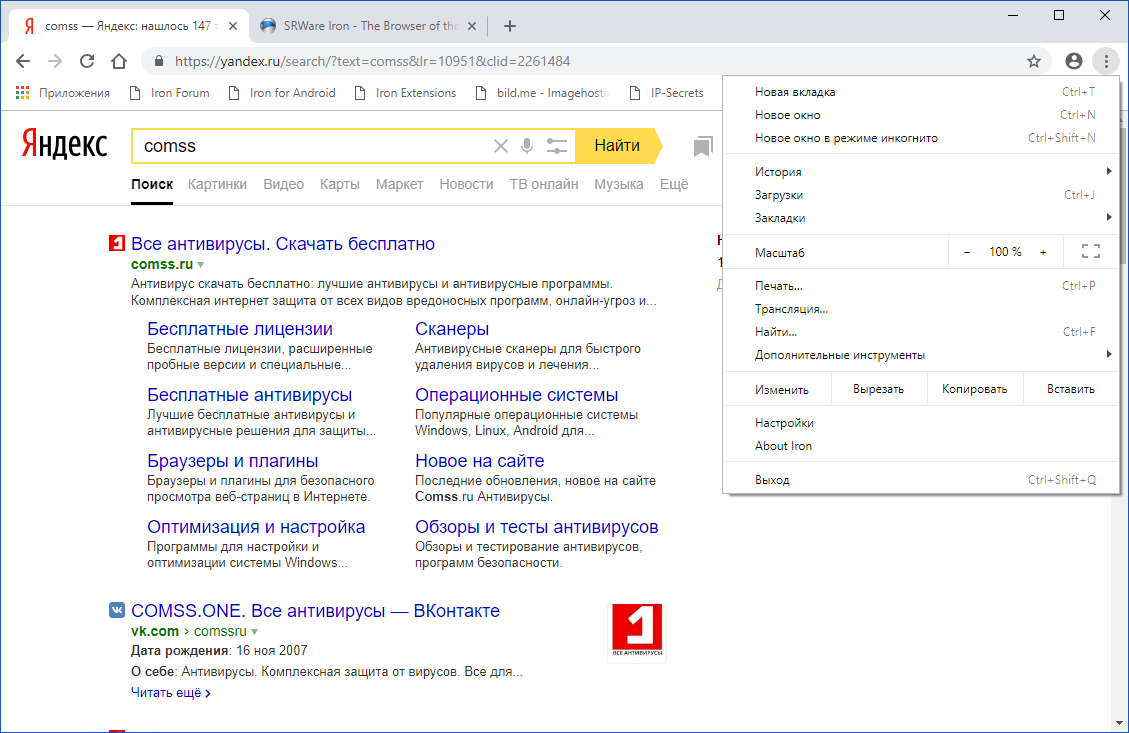Select Новая вкладка menu item
Viewport: 1129px width, 733px height.
921,91
